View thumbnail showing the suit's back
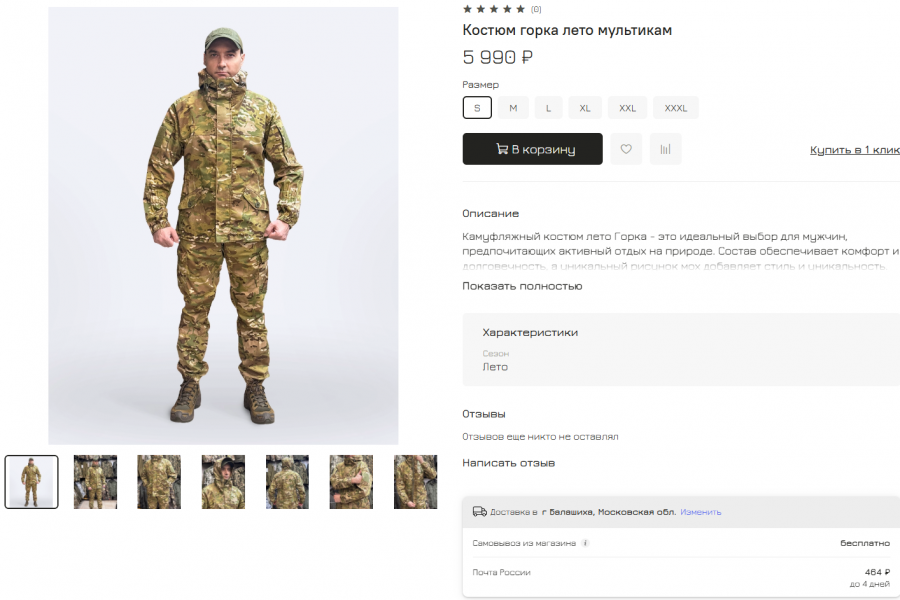The width and height of the screenshot is (900, 600). [x=287, y=482]
